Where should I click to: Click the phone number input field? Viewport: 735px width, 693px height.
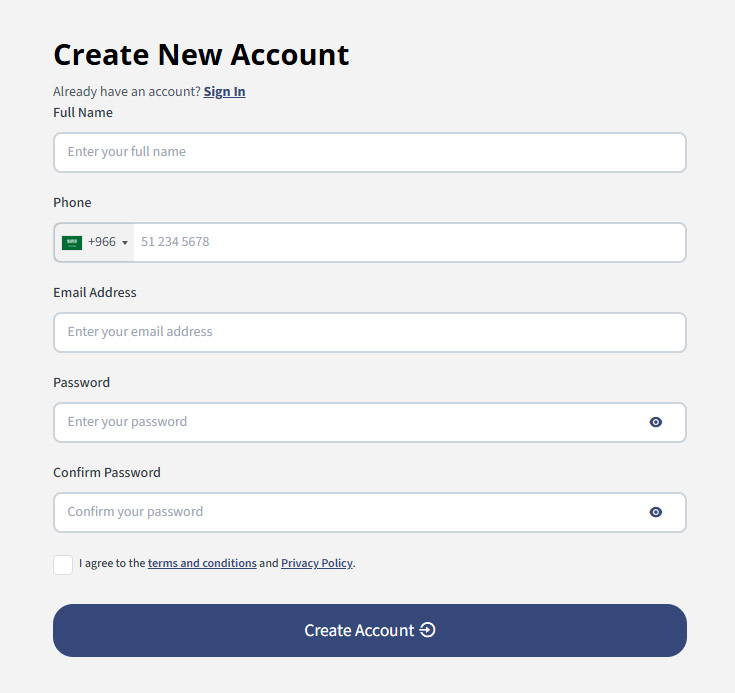click(x=408, y=242)
